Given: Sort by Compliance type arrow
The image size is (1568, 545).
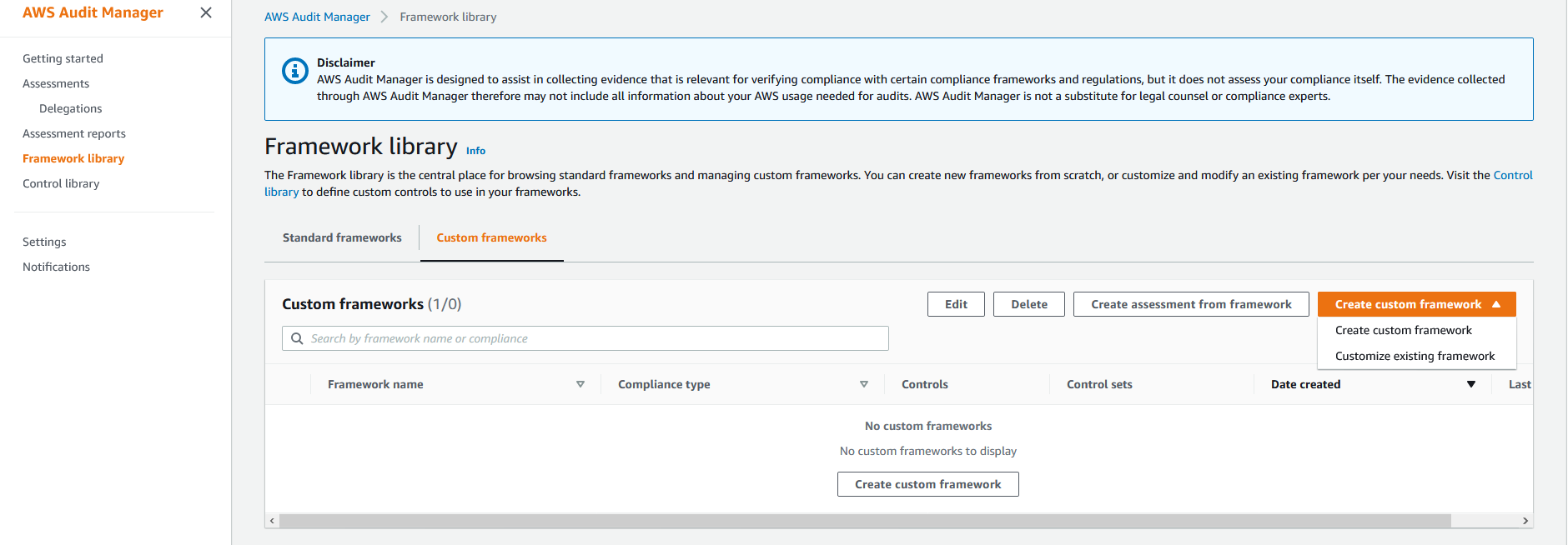Looking at the screenshot, I should [864, 384].
